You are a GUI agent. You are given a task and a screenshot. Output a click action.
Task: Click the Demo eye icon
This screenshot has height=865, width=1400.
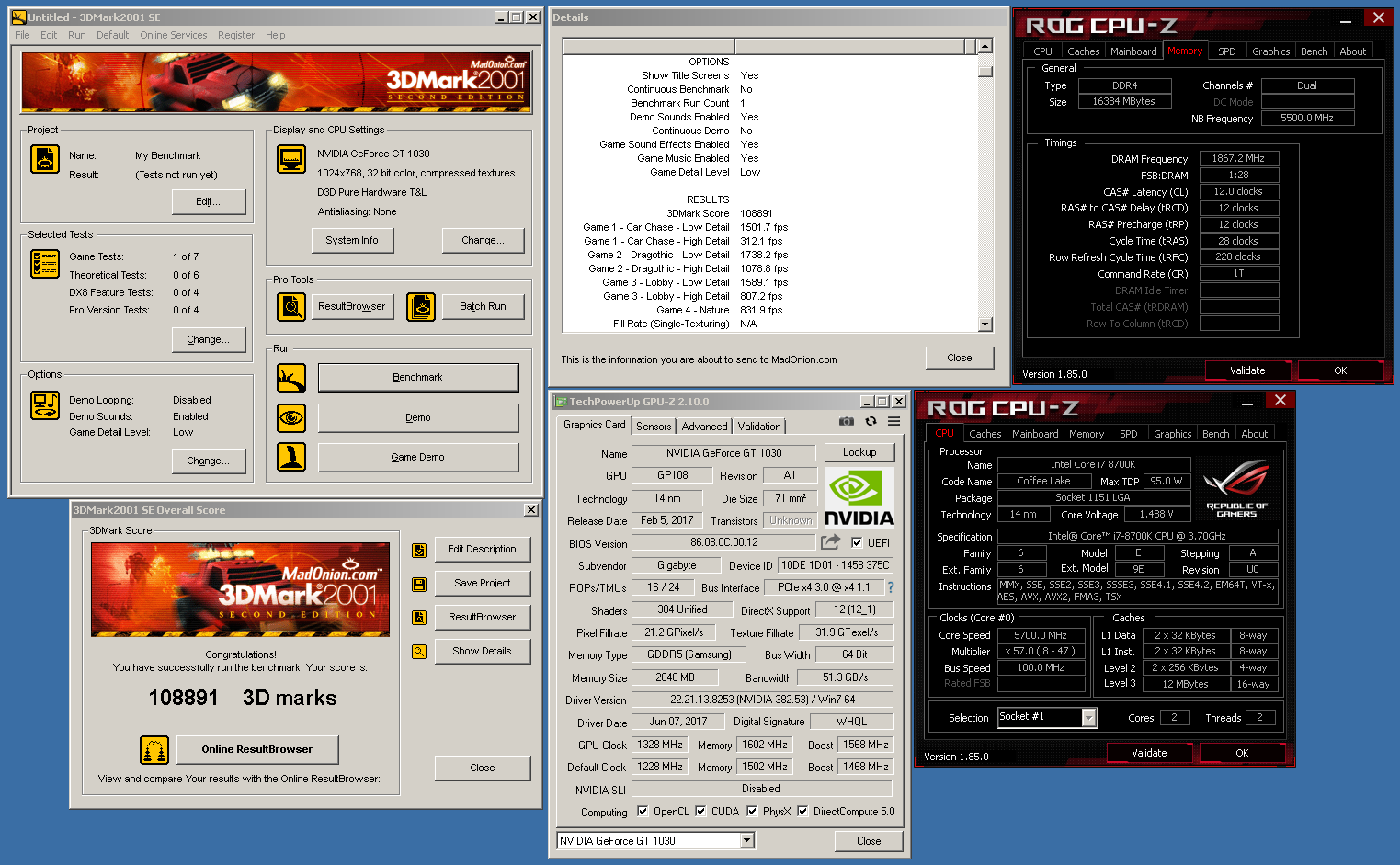coord(291,418)
